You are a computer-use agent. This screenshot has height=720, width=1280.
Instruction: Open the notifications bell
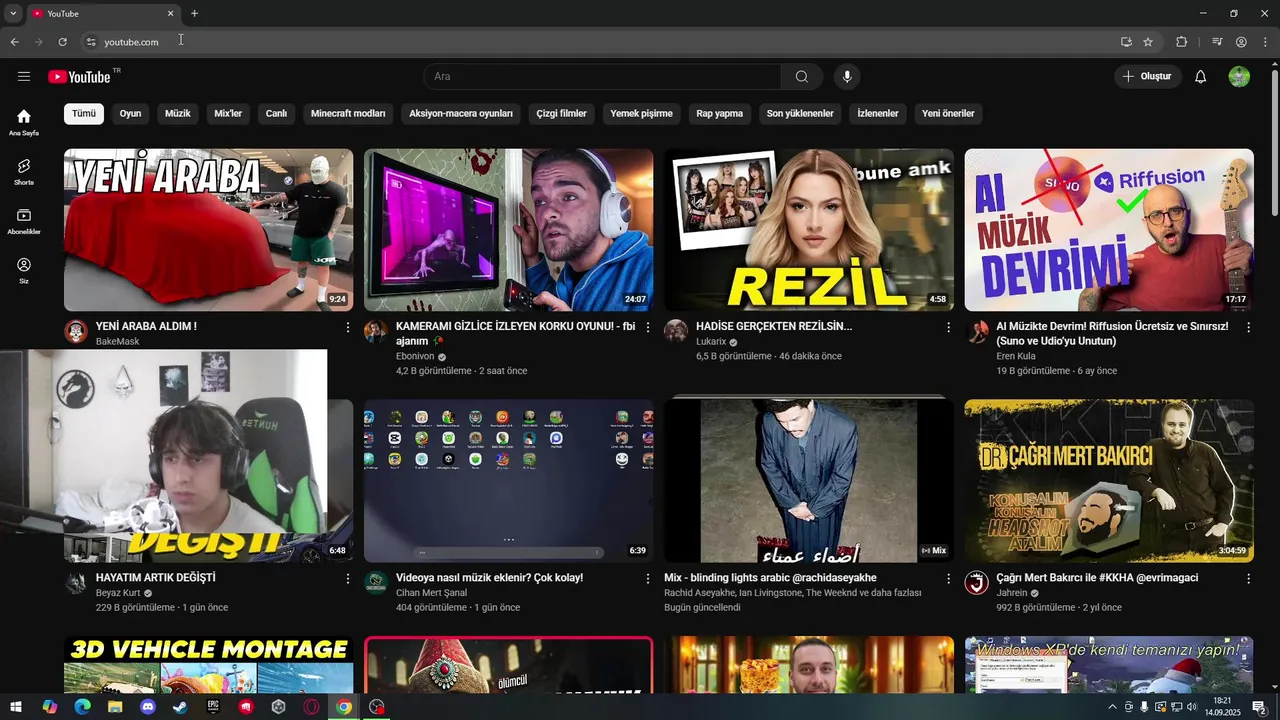[1201, 77]
